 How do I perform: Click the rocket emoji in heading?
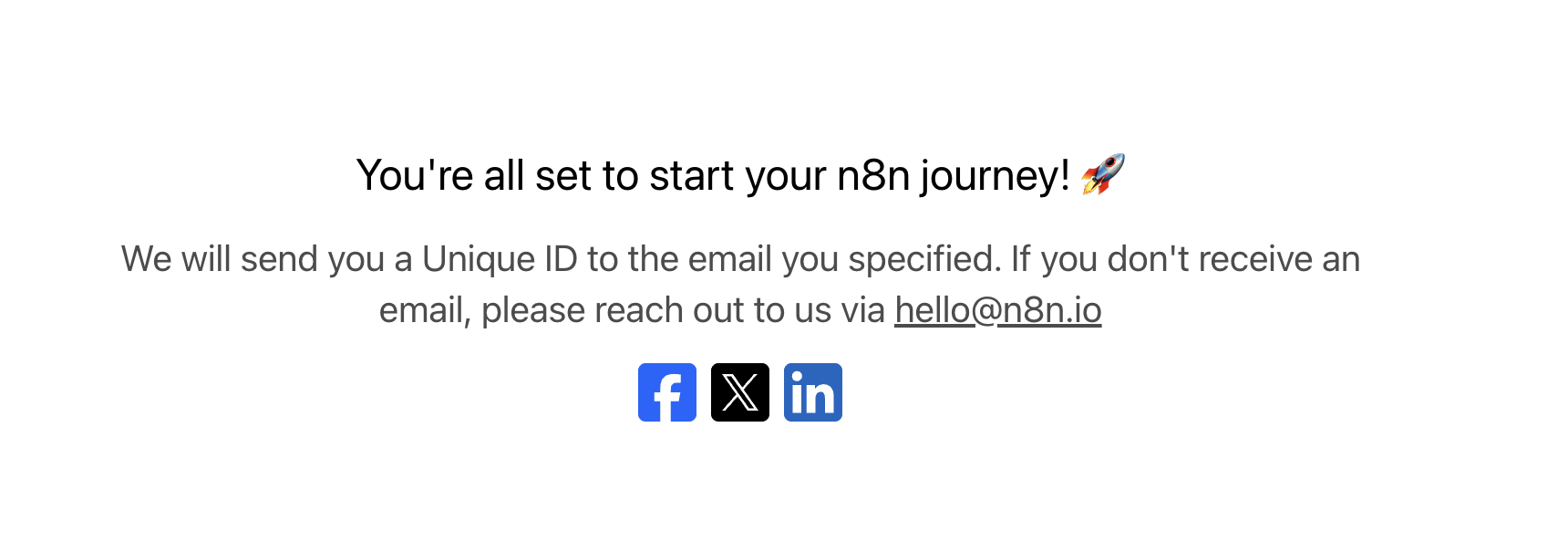1103,173
